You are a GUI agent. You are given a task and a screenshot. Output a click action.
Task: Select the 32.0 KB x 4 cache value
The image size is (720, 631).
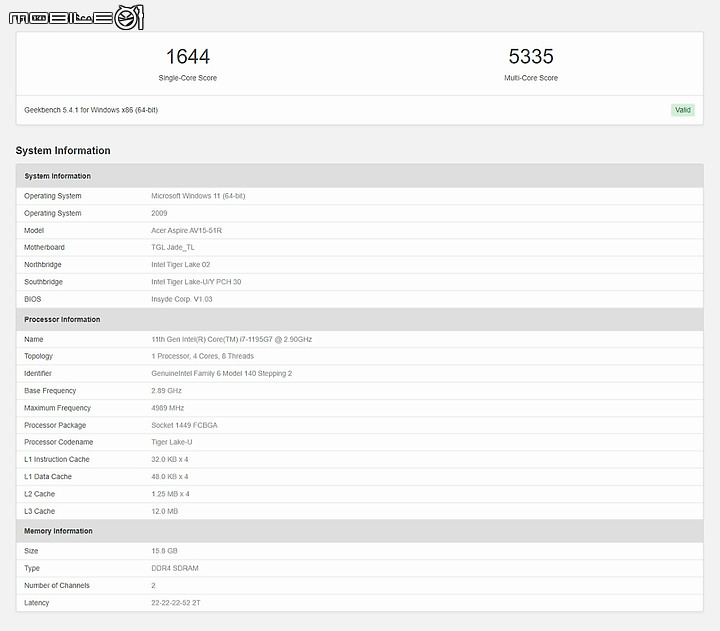pos(169,460)
